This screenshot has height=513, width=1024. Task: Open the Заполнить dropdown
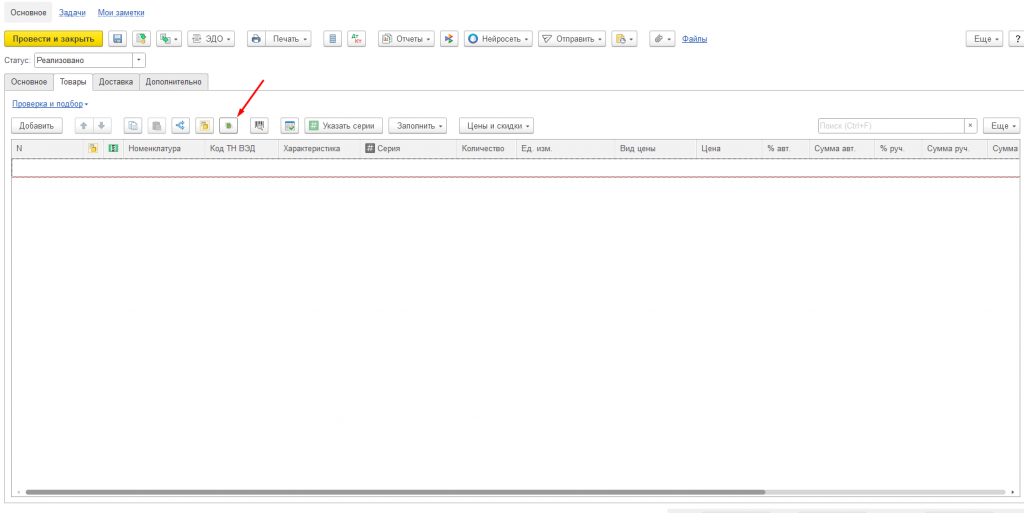[417, 125]
